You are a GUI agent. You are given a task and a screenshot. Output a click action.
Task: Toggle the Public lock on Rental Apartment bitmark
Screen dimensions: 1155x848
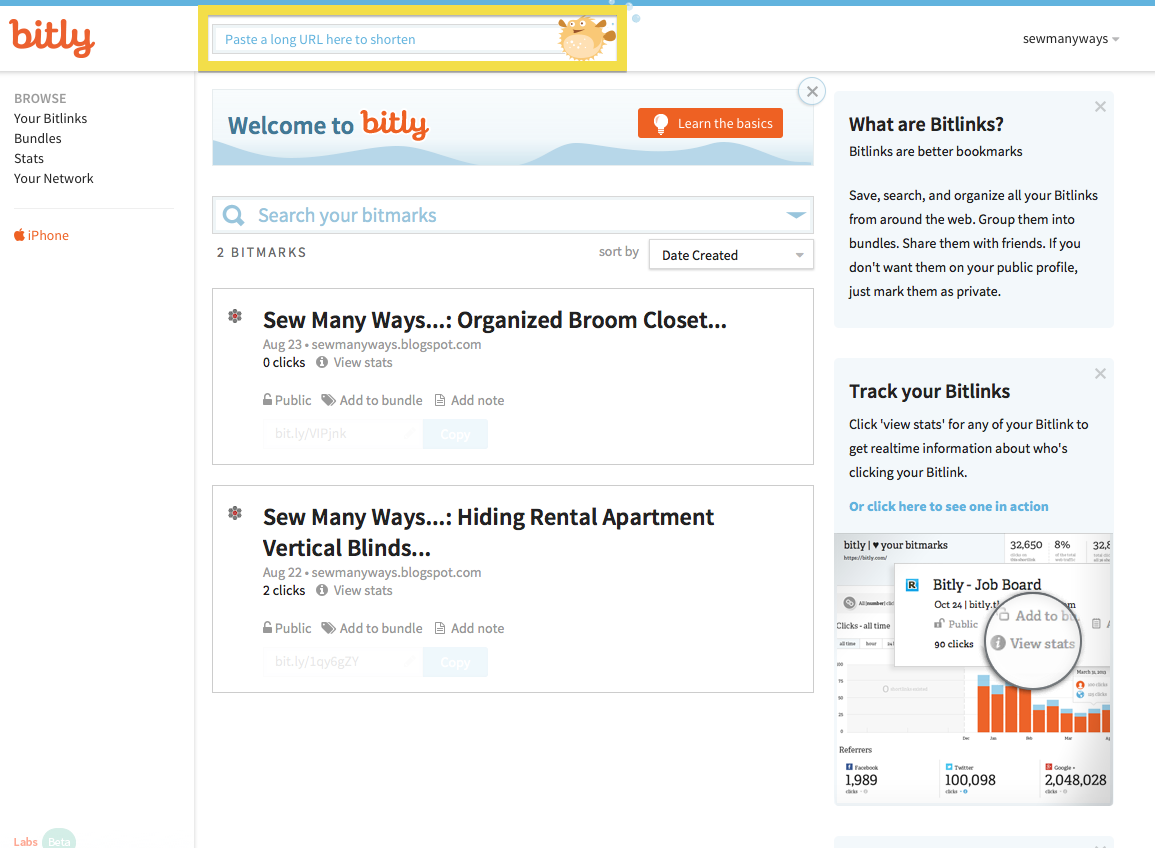[x=287, y=628]
